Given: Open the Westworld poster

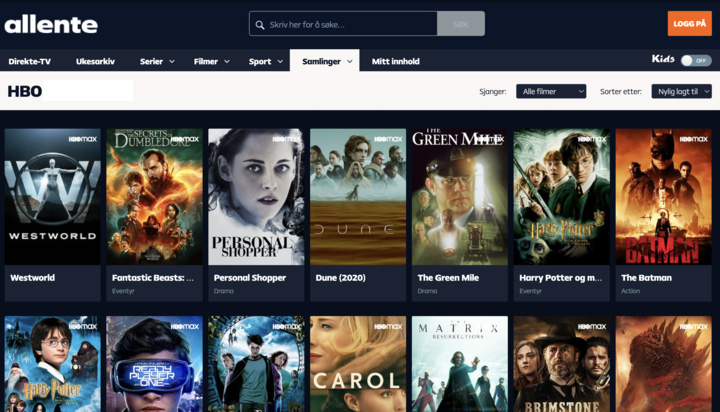Looking at the screenshot, I should tap(52, 197).
